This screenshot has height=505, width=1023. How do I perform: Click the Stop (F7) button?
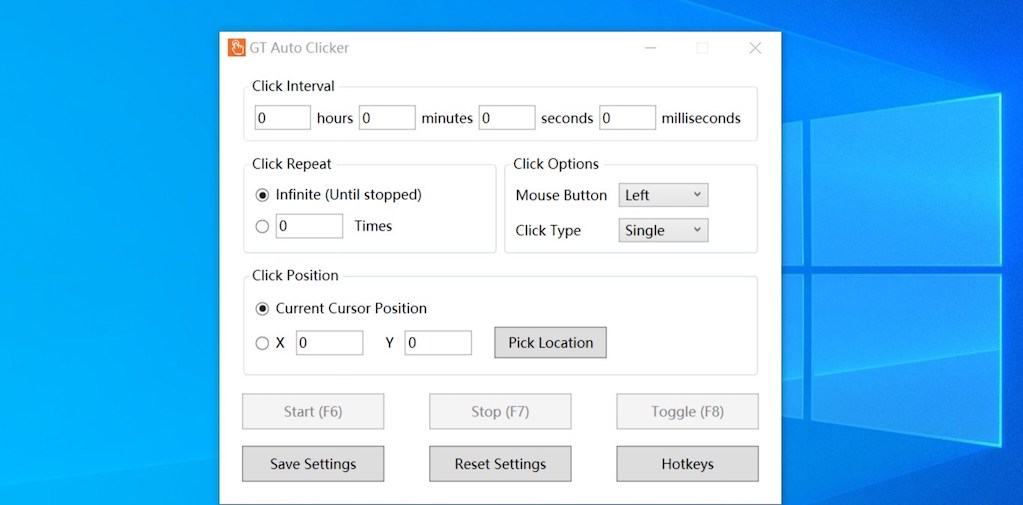tap(500, 411)
